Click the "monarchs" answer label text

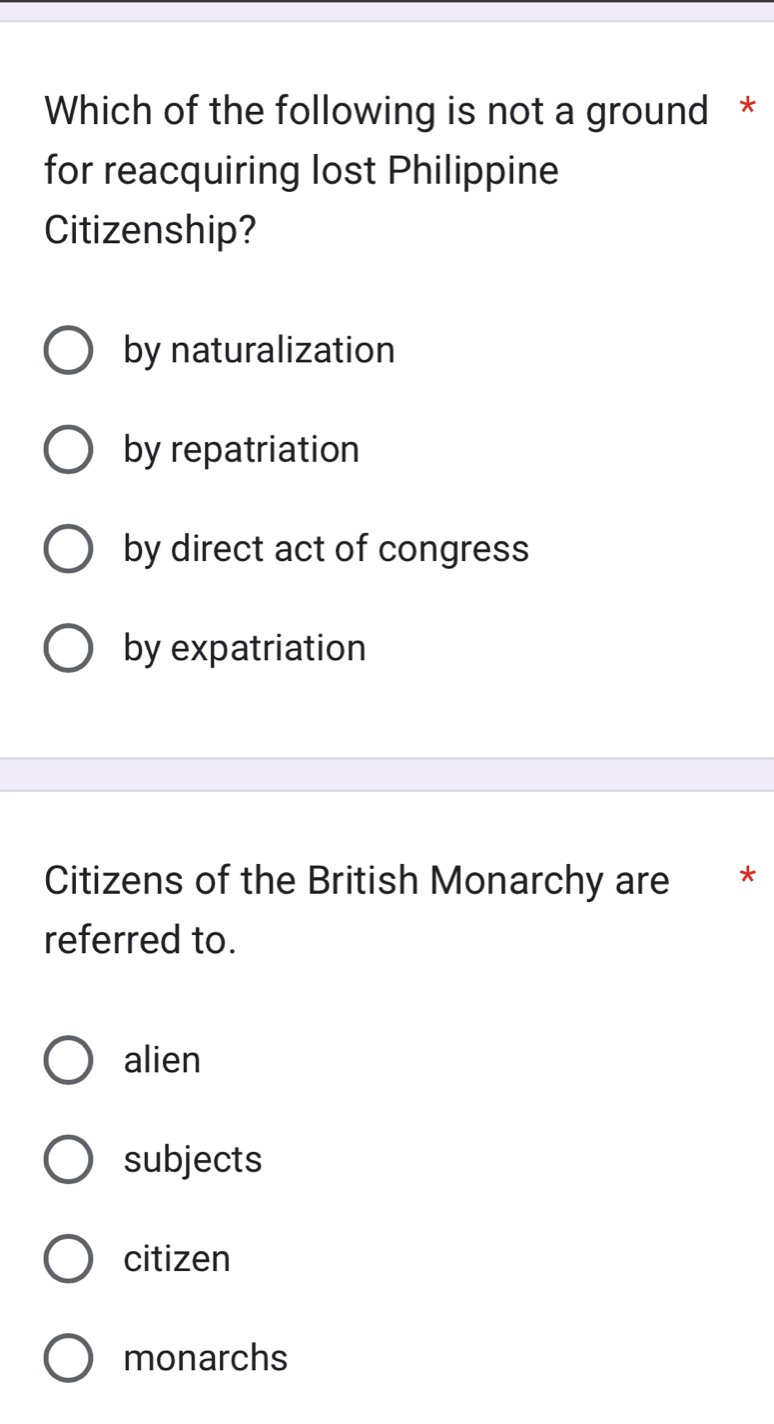click(206, 1358)
